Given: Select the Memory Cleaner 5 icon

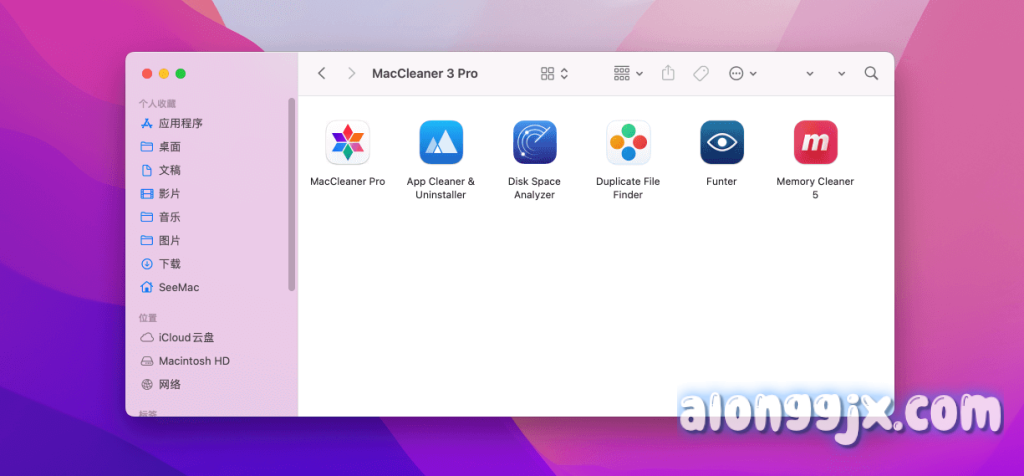Looking at the screenshot, I should (x=815, y=142).
